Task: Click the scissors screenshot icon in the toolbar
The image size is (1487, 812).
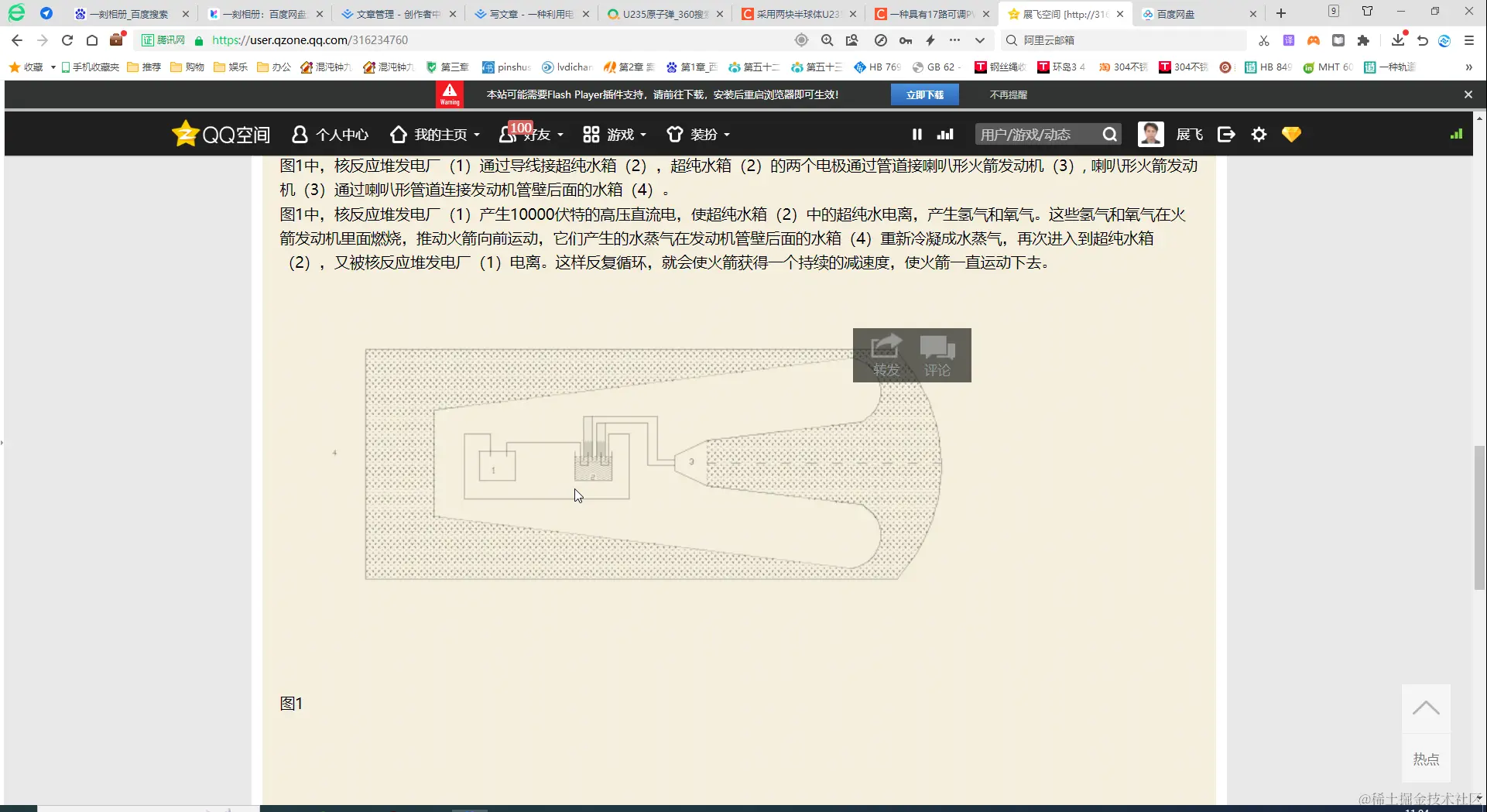Action: [1263, 39]
